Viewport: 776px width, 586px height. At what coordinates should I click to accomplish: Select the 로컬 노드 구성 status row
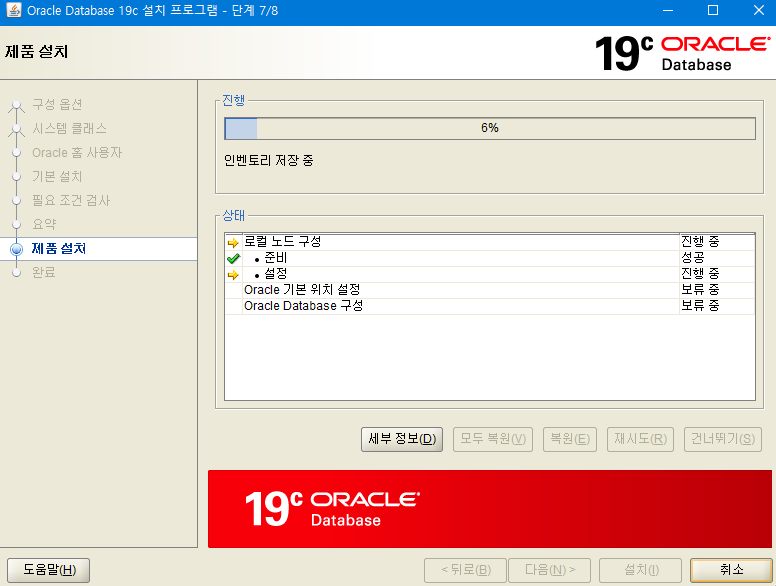[489, 242]
